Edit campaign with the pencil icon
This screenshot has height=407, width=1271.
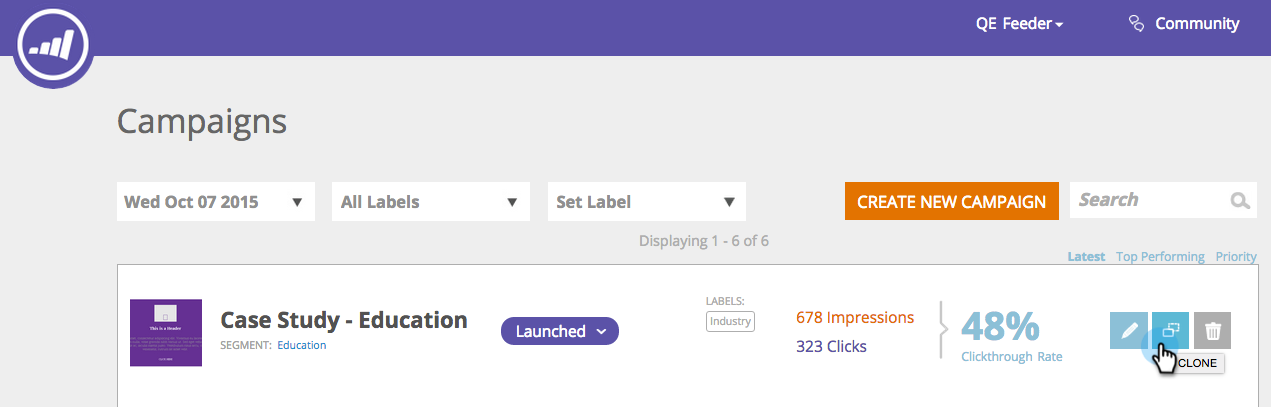pos(1129,330)
